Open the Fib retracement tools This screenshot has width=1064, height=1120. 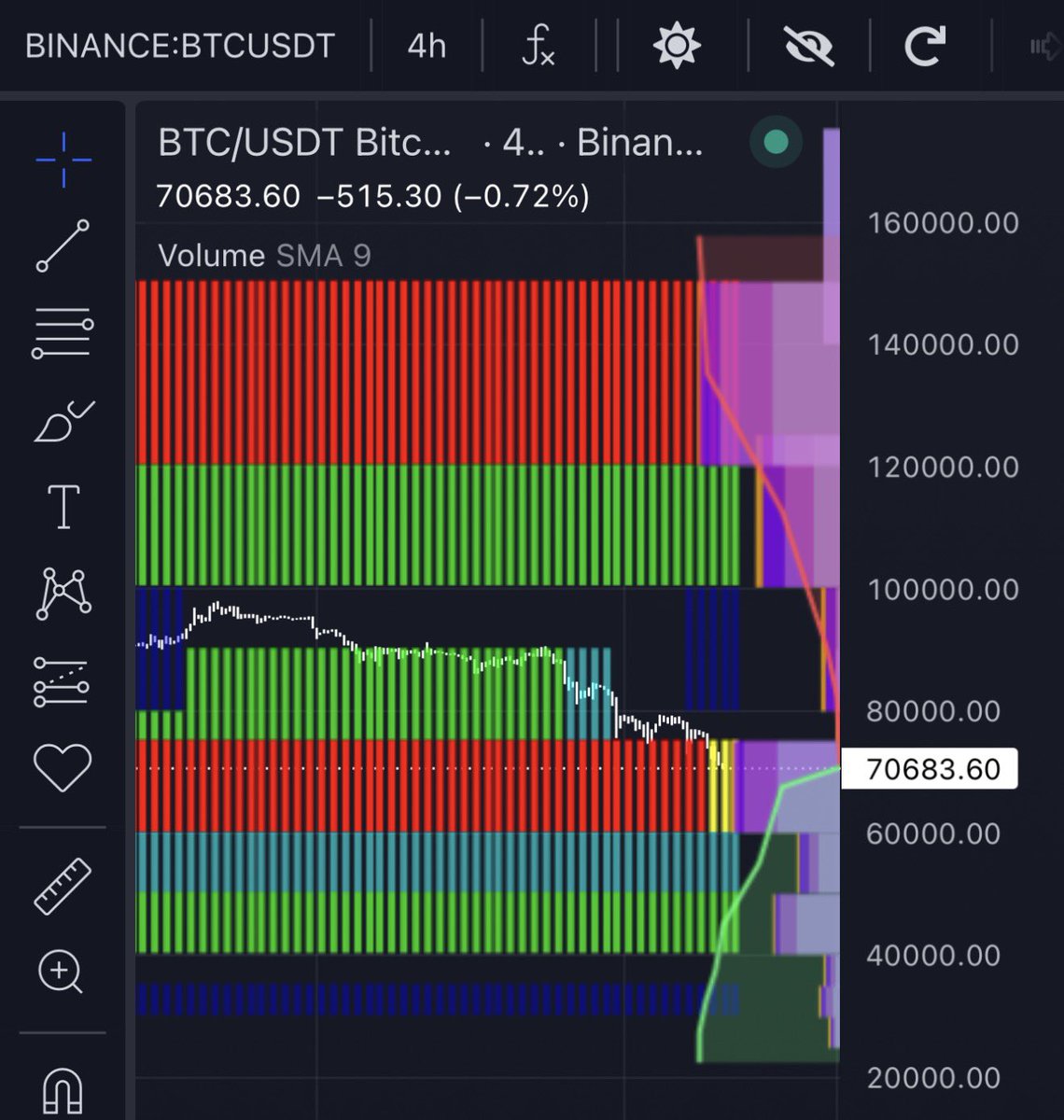click(62, 331)
